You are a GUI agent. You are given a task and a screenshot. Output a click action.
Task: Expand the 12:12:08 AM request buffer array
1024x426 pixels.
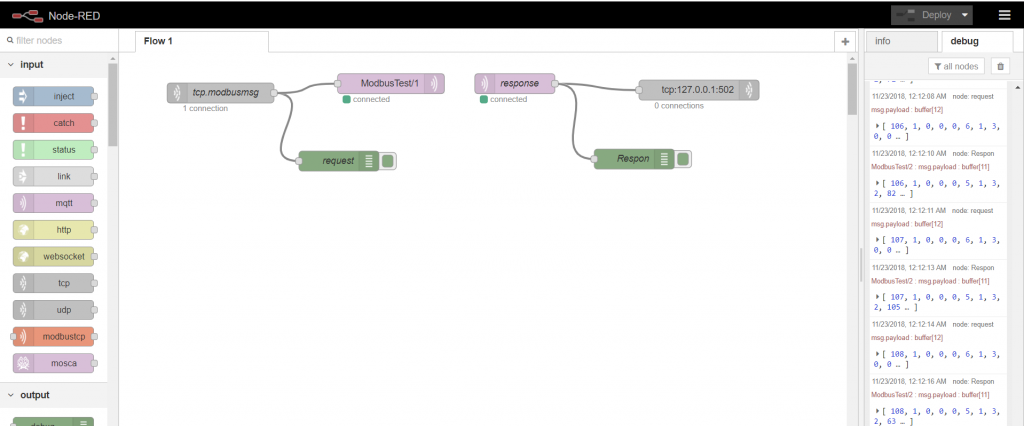878,125
